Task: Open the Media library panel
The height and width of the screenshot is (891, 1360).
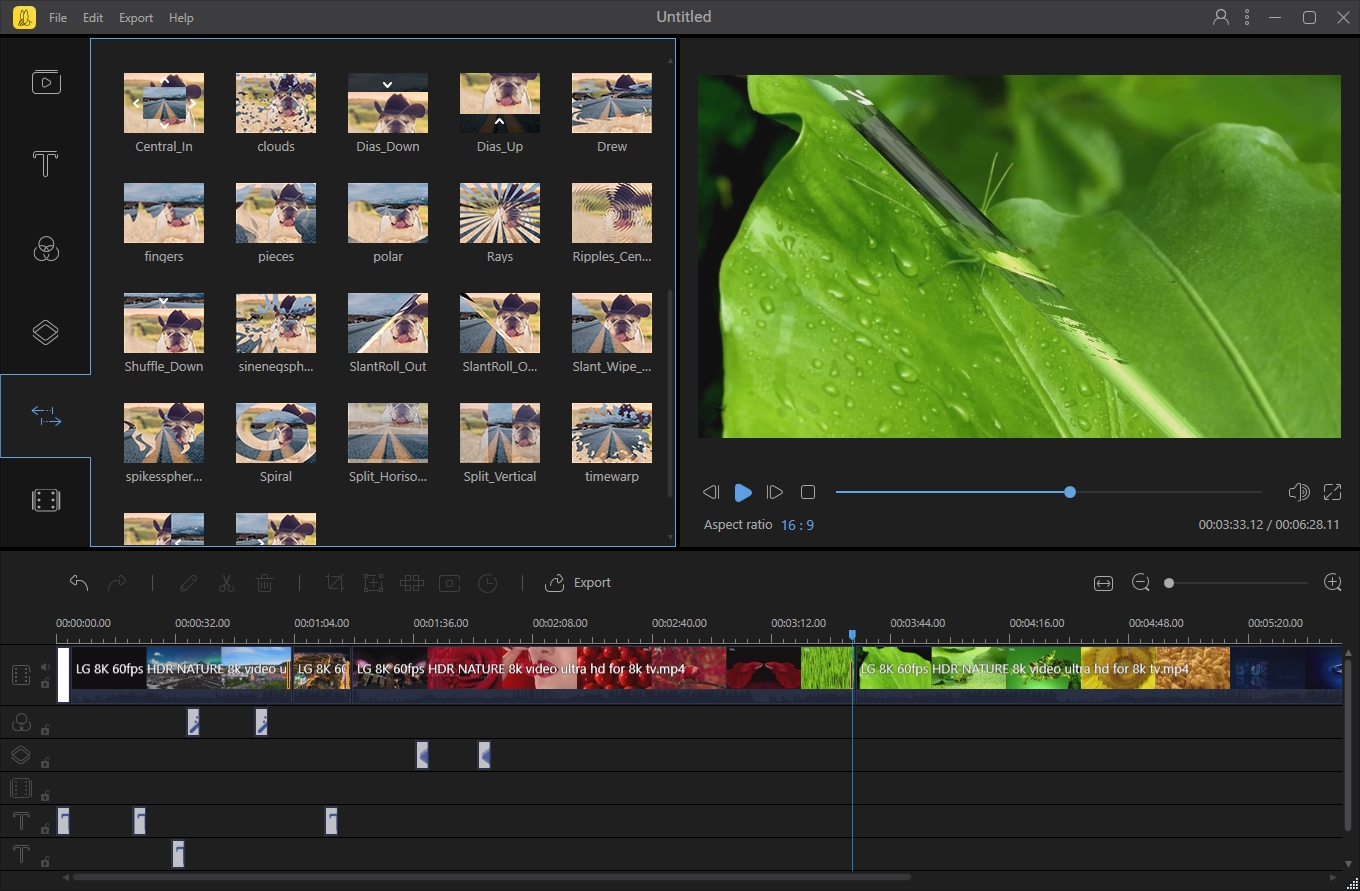Action: pos(45,82)
